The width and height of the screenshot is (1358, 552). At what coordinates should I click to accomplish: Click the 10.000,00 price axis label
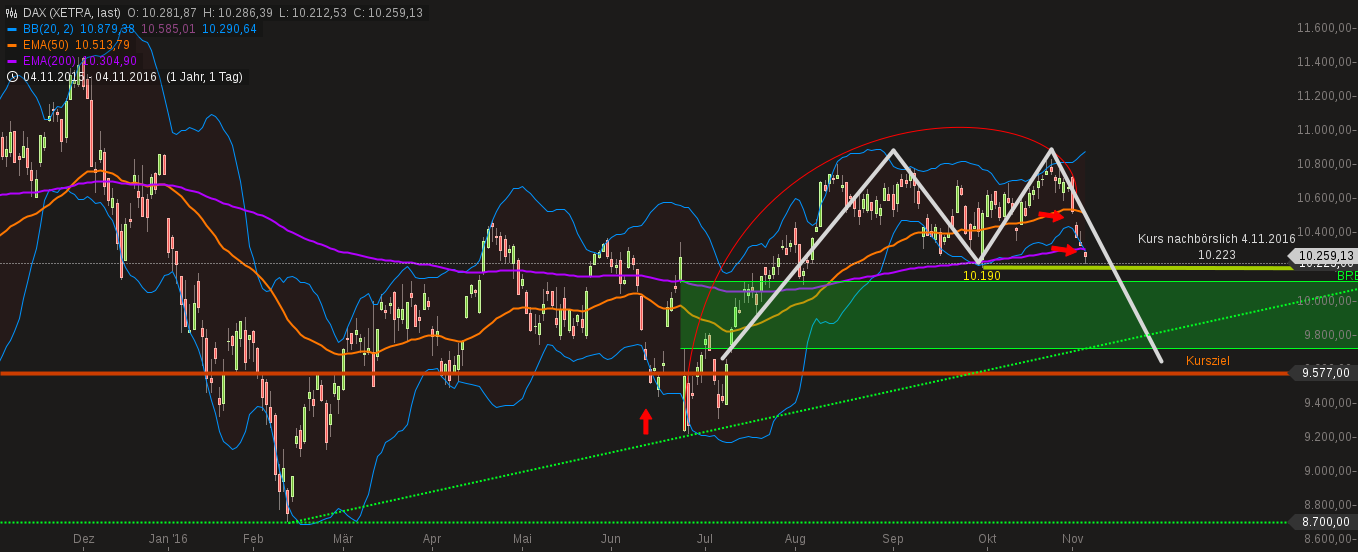(x=1323, y=301)
